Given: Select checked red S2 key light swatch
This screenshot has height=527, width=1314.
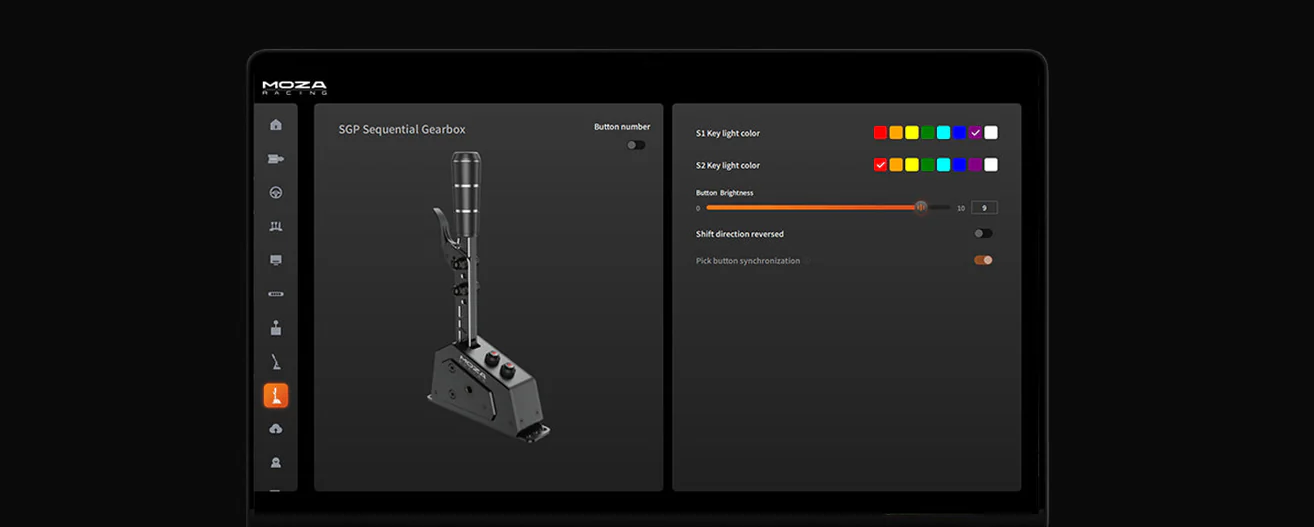Looking at the screenshot, I should tap(881, 165).
